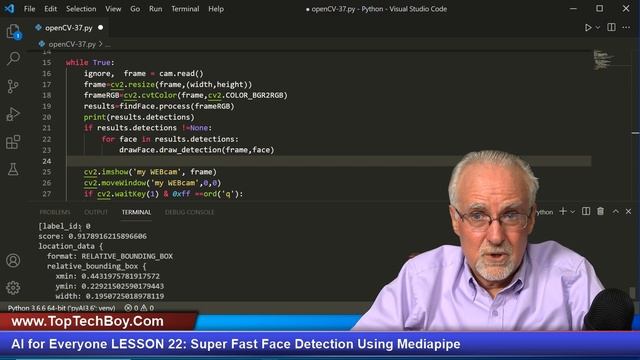Run the Python file with play button
This screenshot has width=640, height=360.
588,28
